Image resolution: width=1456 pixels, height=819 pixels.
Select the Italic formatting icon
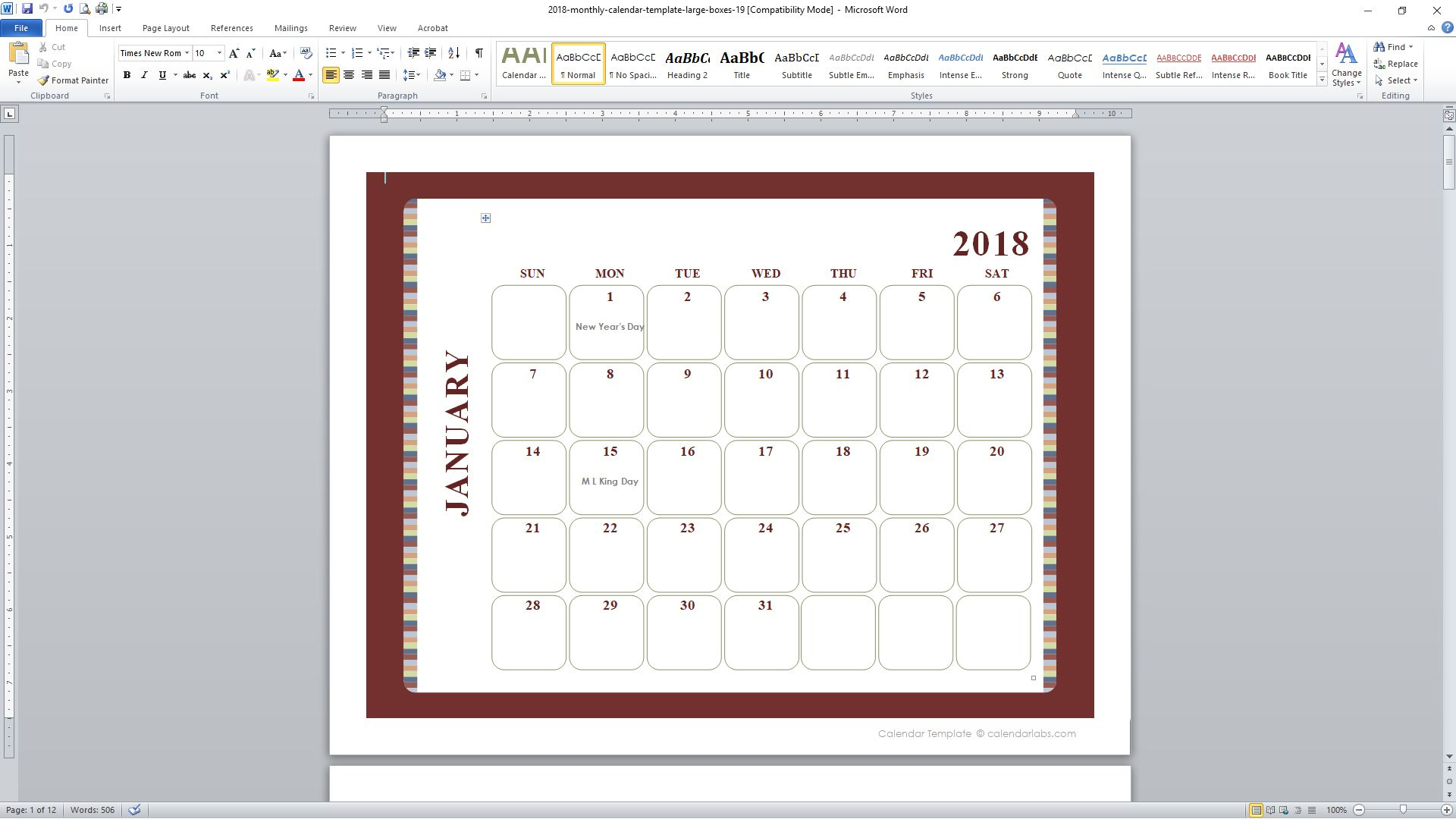143,75
